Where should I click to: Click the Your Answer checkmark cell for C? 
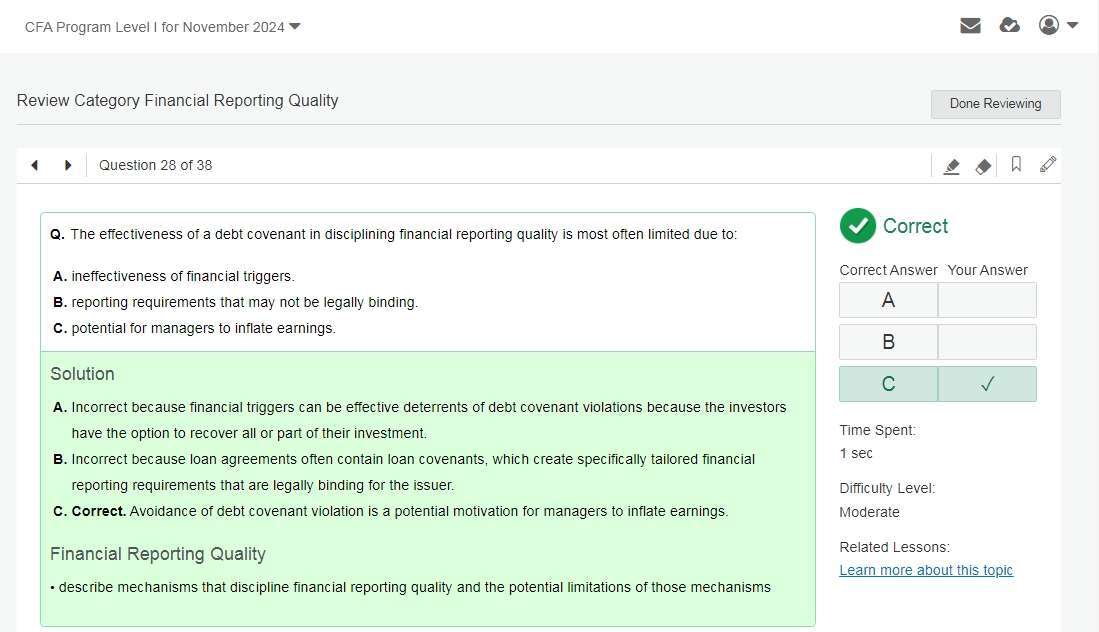pos(987,384)
